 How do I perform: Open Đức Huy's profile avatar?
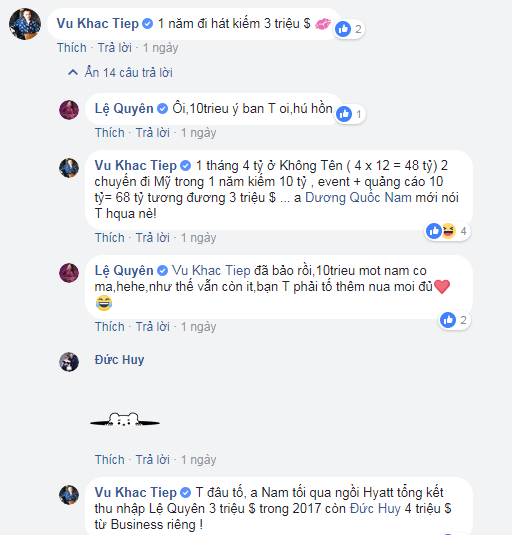click(x=69, y=362)
